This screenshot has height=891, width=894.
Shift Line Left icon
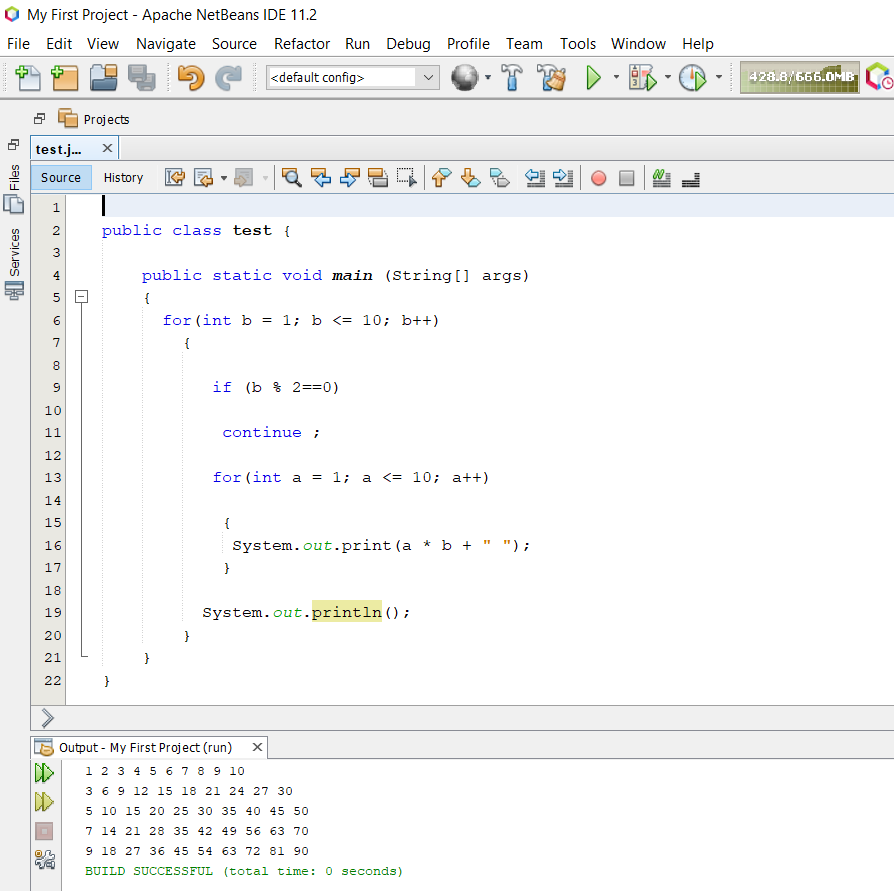click(x=535, y=178)
